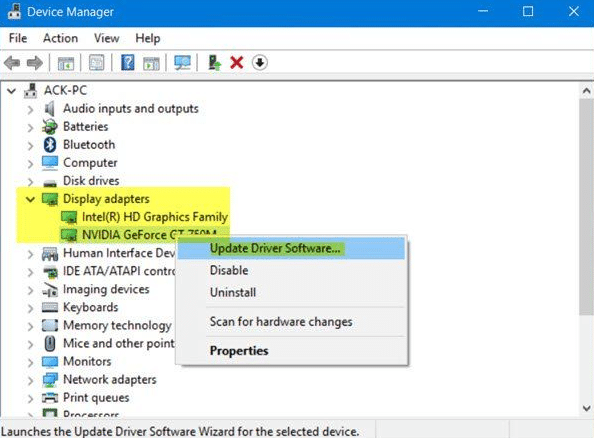The height and width of the screenshot is (438, 594).
Task: Click the Human Interface Devices icon
Action: tap(50, 253)
